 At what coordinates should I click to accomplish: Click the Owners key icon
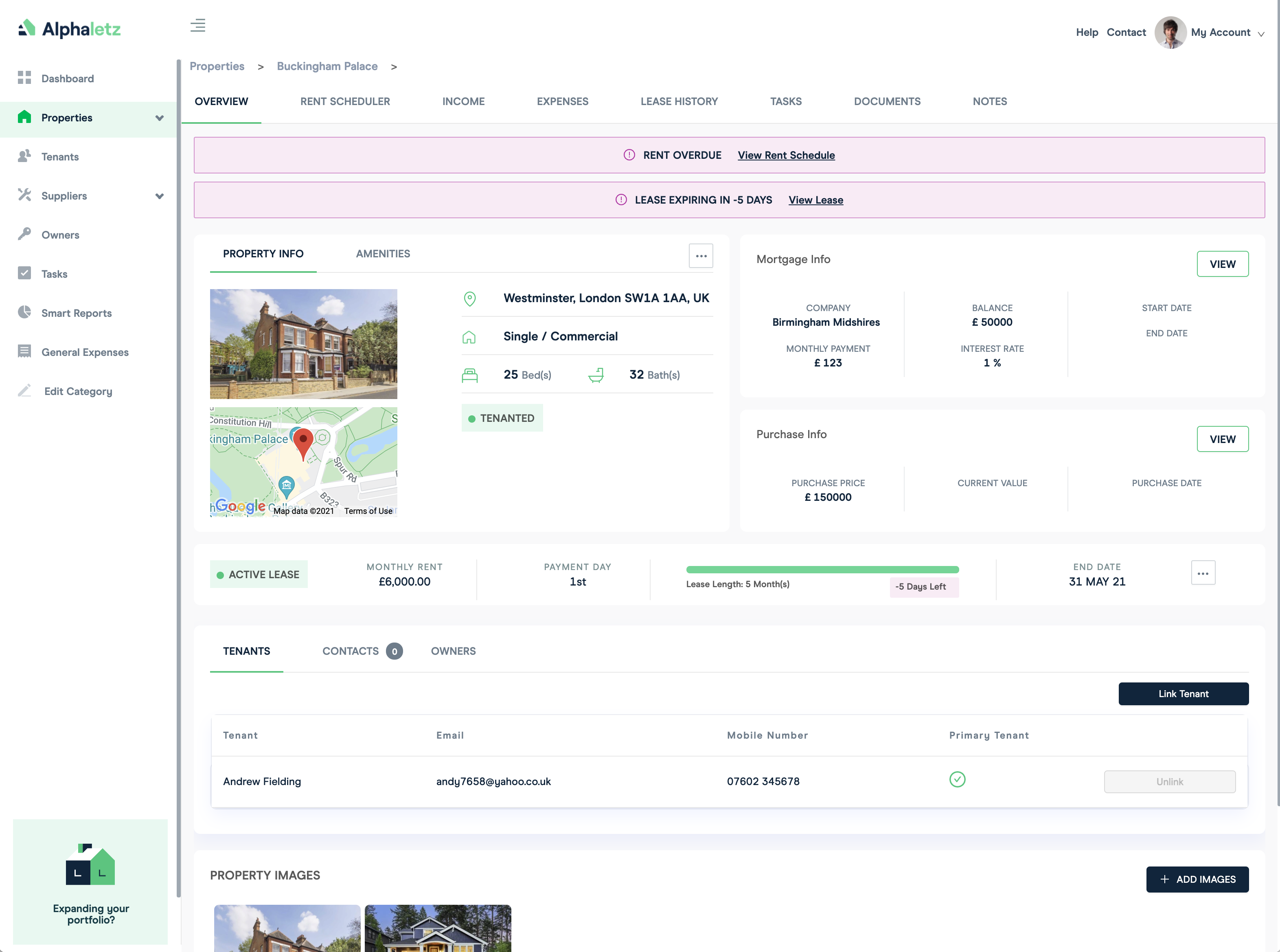point(24,234)
